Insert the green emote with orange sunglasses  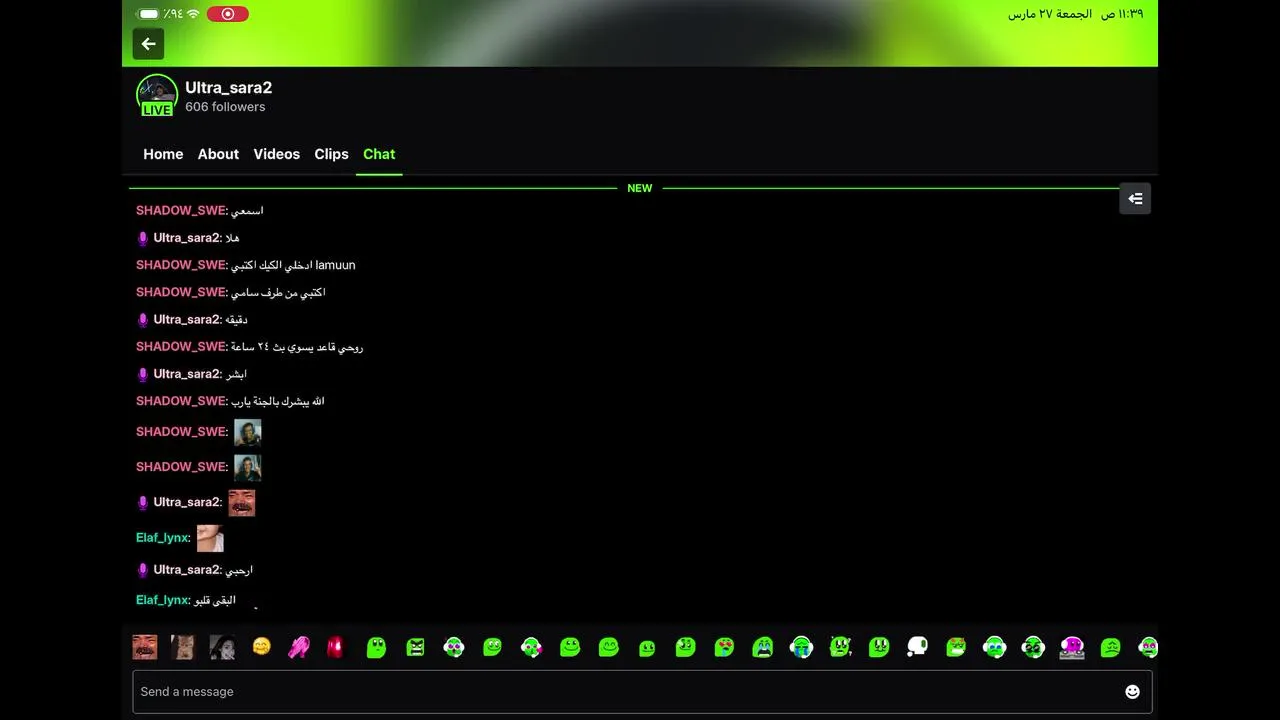[x=956, y=647]
